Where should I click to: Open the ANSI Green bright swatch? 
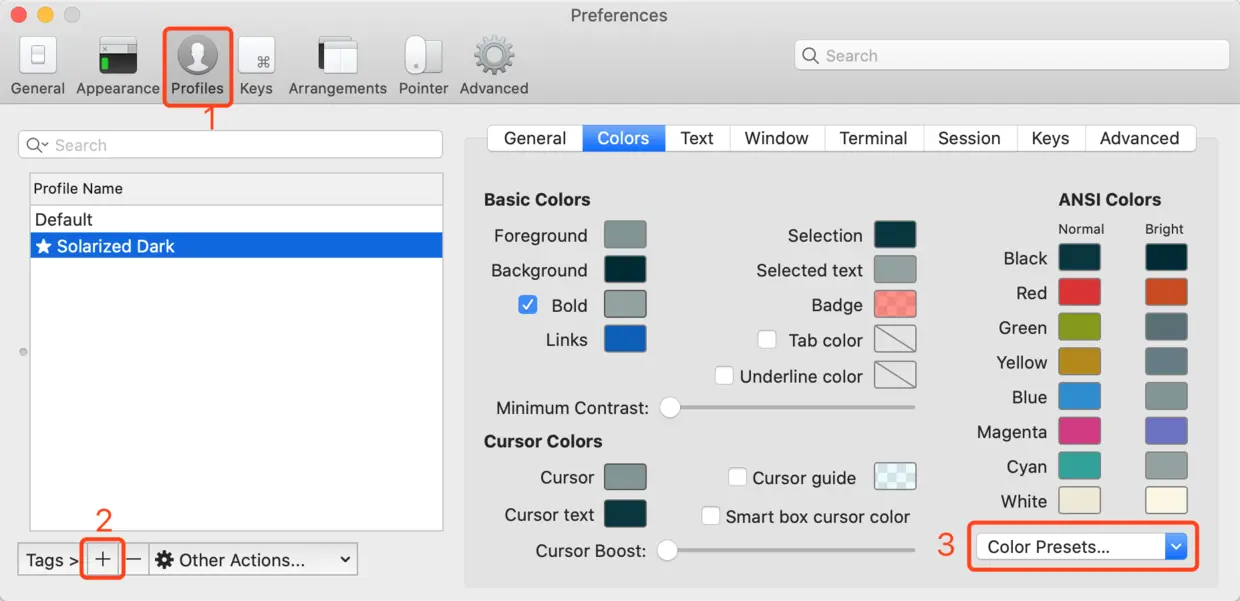point(1166,327)
